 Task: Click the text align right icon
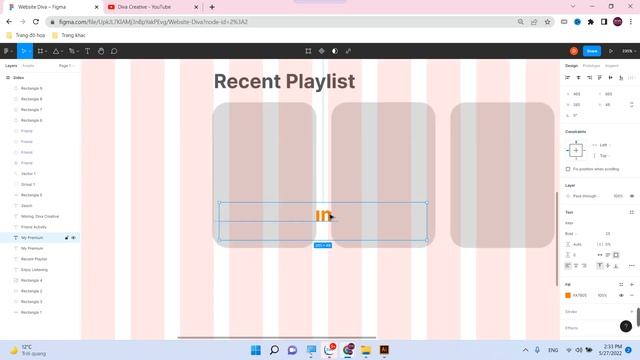coord(584,266)
